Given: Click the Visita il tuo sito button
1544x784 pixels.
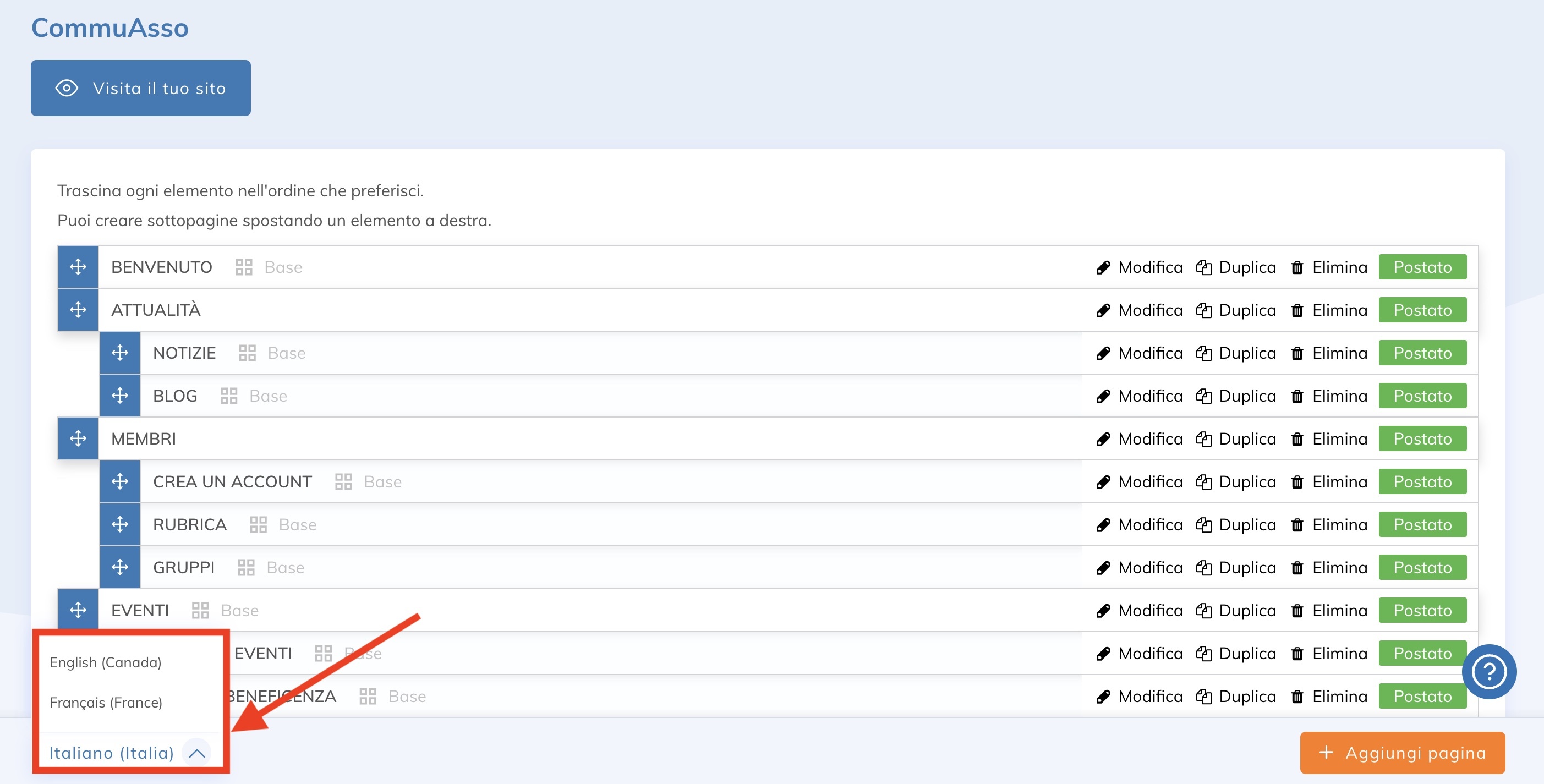Looking at the screenshot, I should [x=141, y=88].
